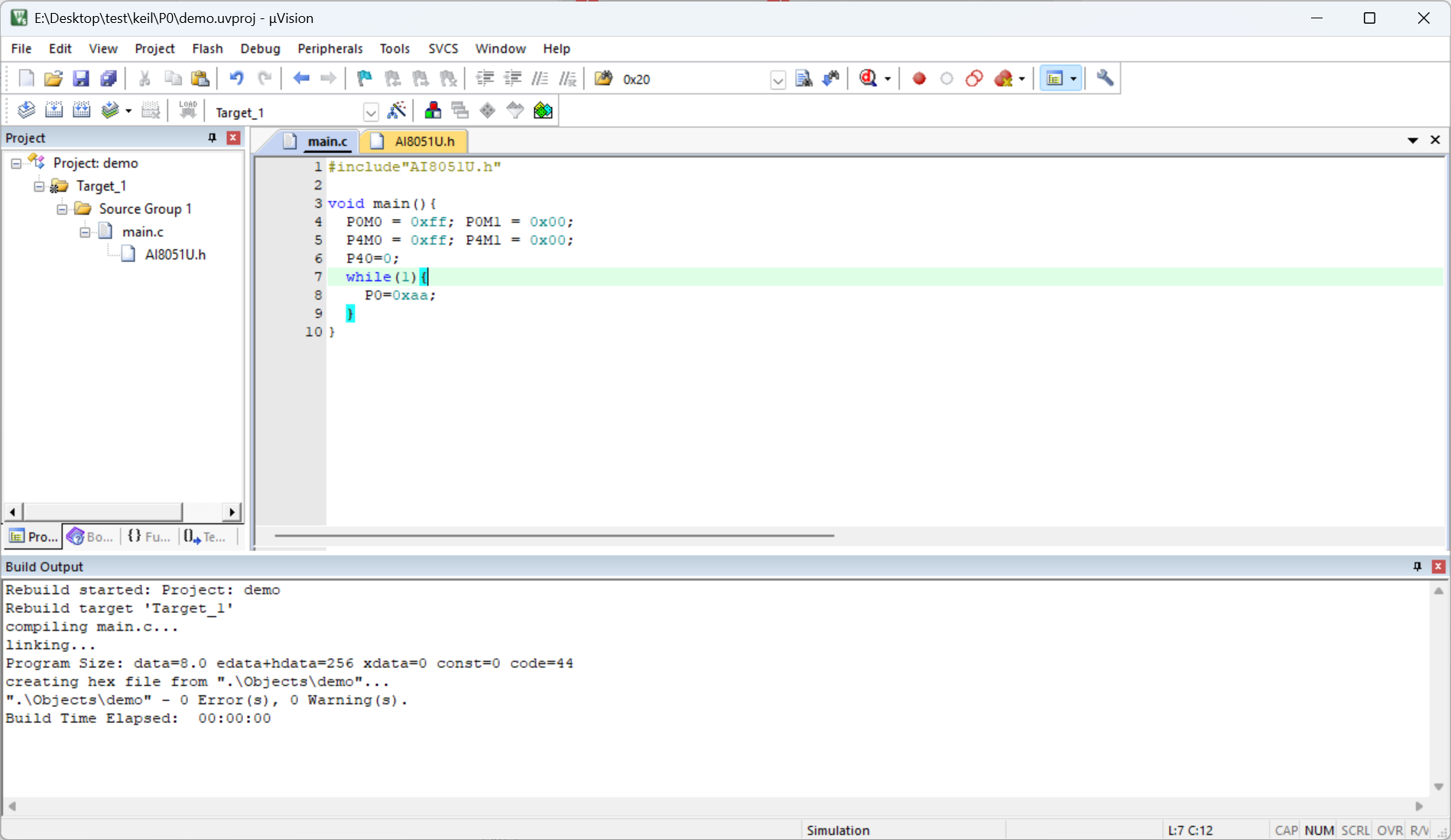Toggle the Project window view button
This screenshot has width=1451, height=840.
(x=1054, y=79)
